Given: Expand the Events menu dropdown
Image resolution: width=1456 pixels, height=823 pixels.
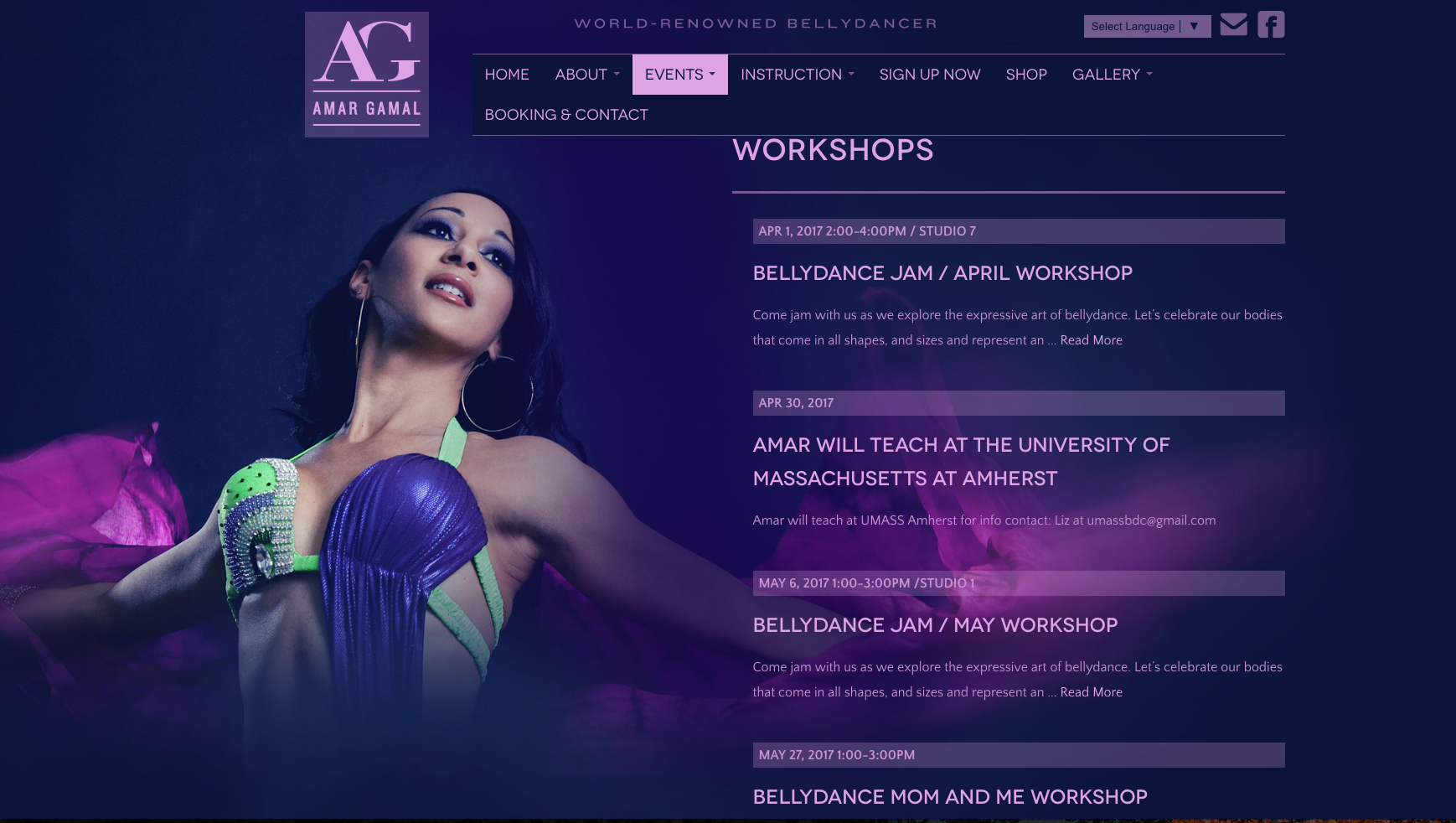Looking at the screenshot, I should 679,75.
